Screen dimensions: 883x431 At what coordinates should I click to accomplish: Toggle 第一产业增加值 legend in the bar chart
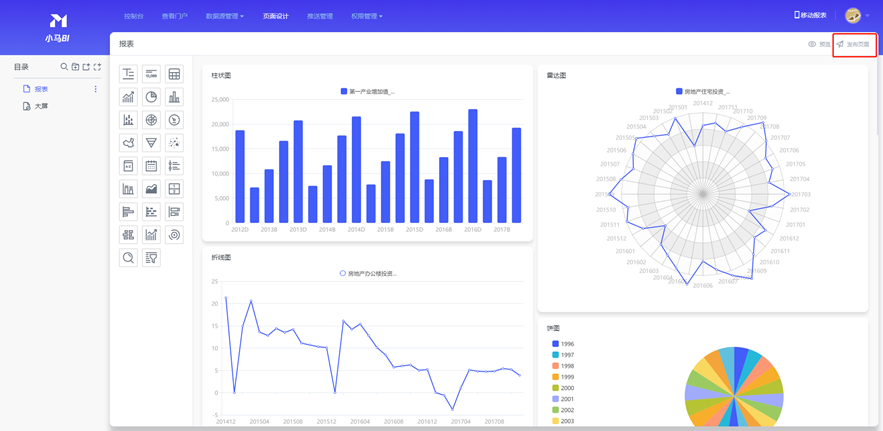coord(368,91)
